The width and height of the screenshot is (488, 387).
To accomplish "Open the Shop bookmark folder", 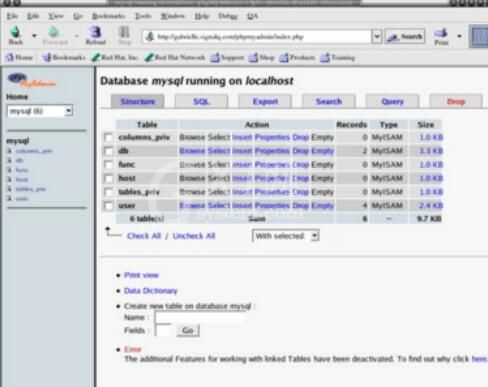I will pyautogui.click(x=262, y=58).
